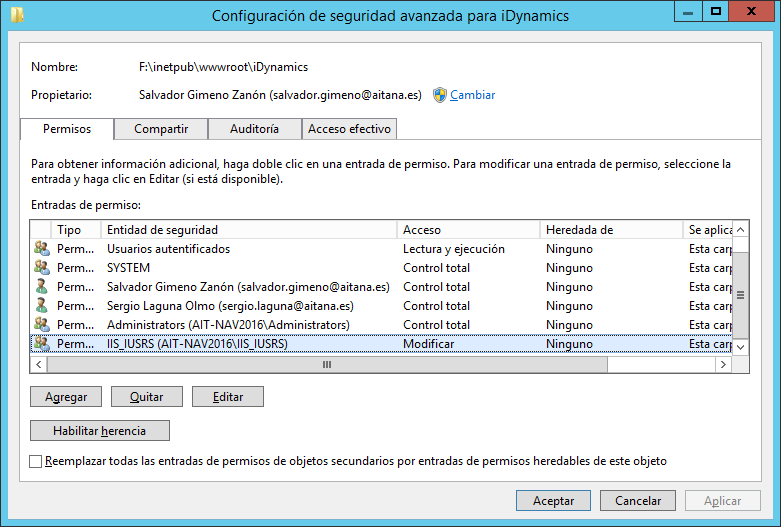Click Control total in the SYSTEM row

point(436,267)
